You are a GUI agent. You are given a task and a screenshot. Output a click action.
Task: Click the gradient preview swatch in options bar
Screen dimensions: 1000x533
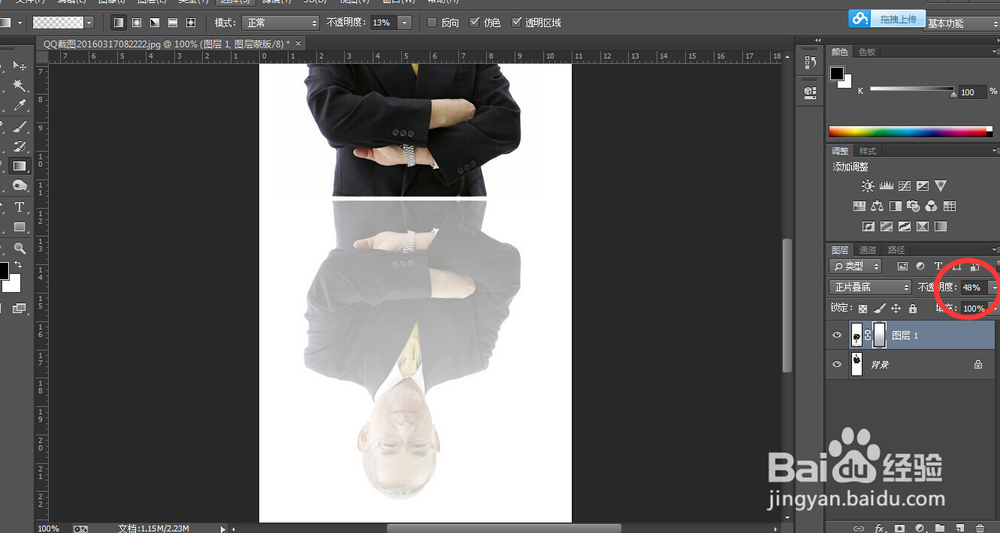point(58,23)
